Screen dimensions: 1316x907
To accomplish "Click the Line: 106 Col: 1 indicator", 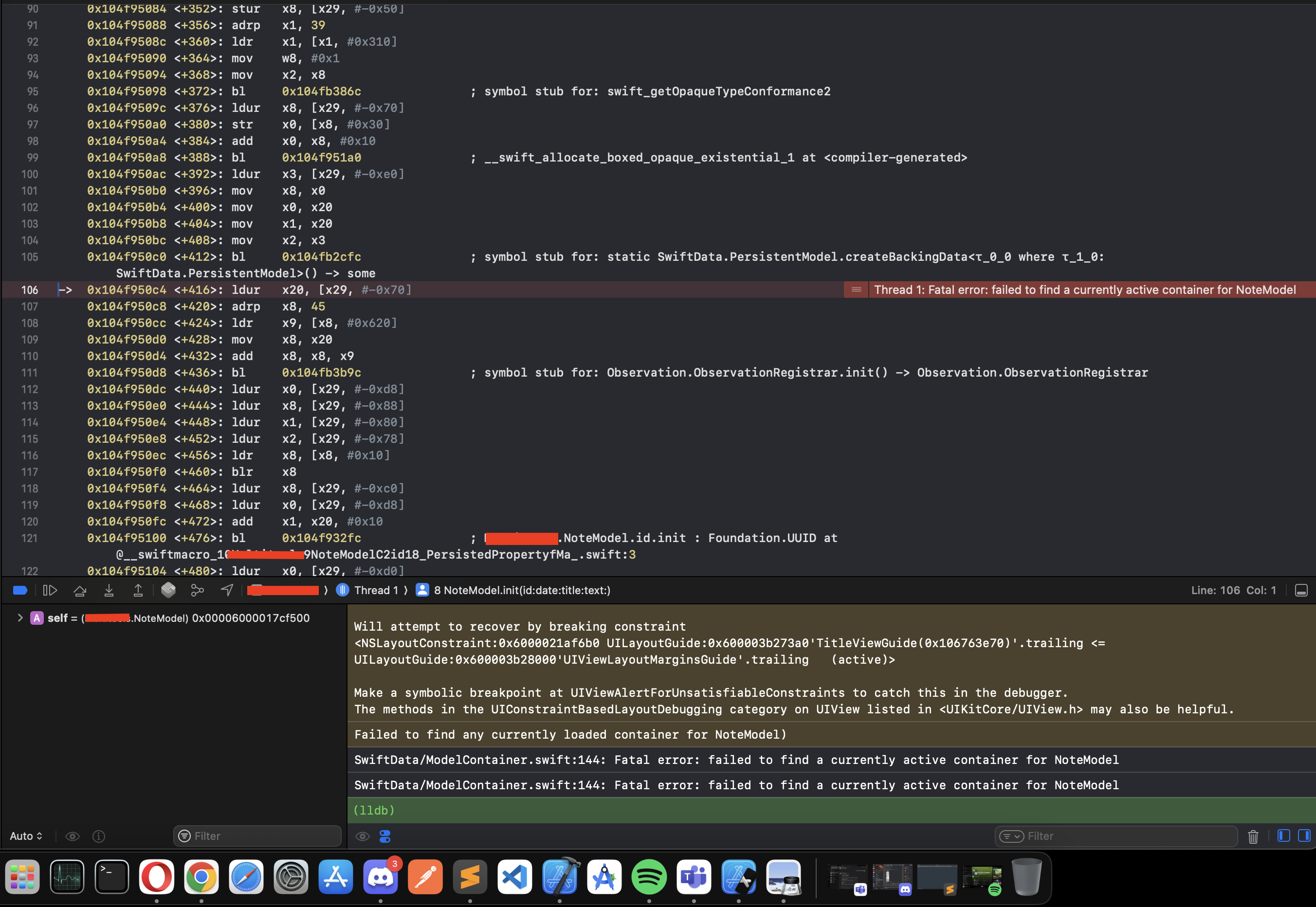I will [1234, 590].
